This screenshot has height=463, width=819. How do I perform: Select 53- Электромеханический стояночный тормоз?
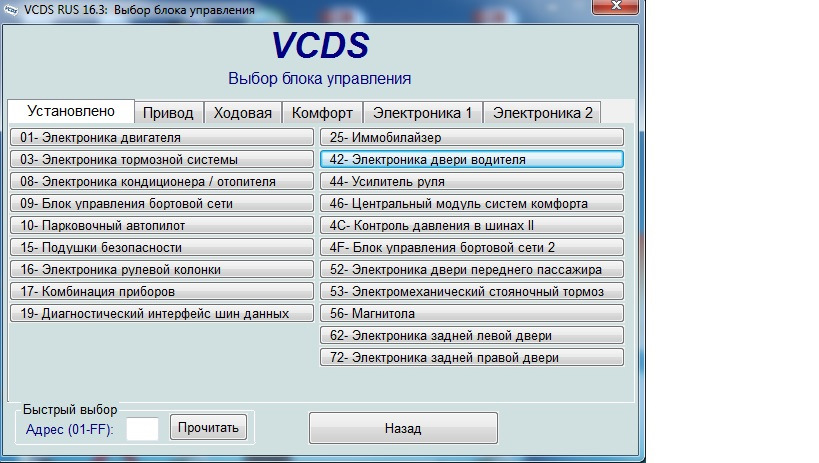click(472, 291)
